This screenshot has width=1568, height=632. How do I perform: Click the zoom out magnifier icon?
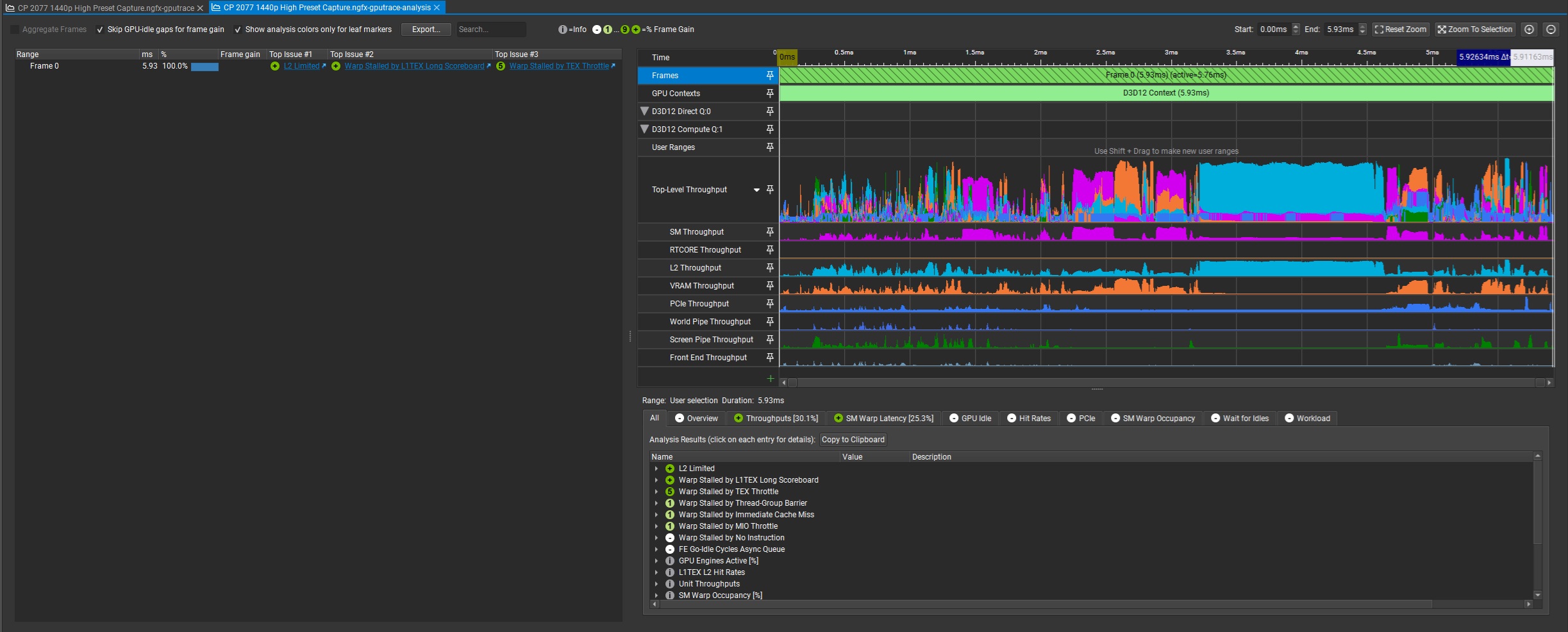point(1551,29)
